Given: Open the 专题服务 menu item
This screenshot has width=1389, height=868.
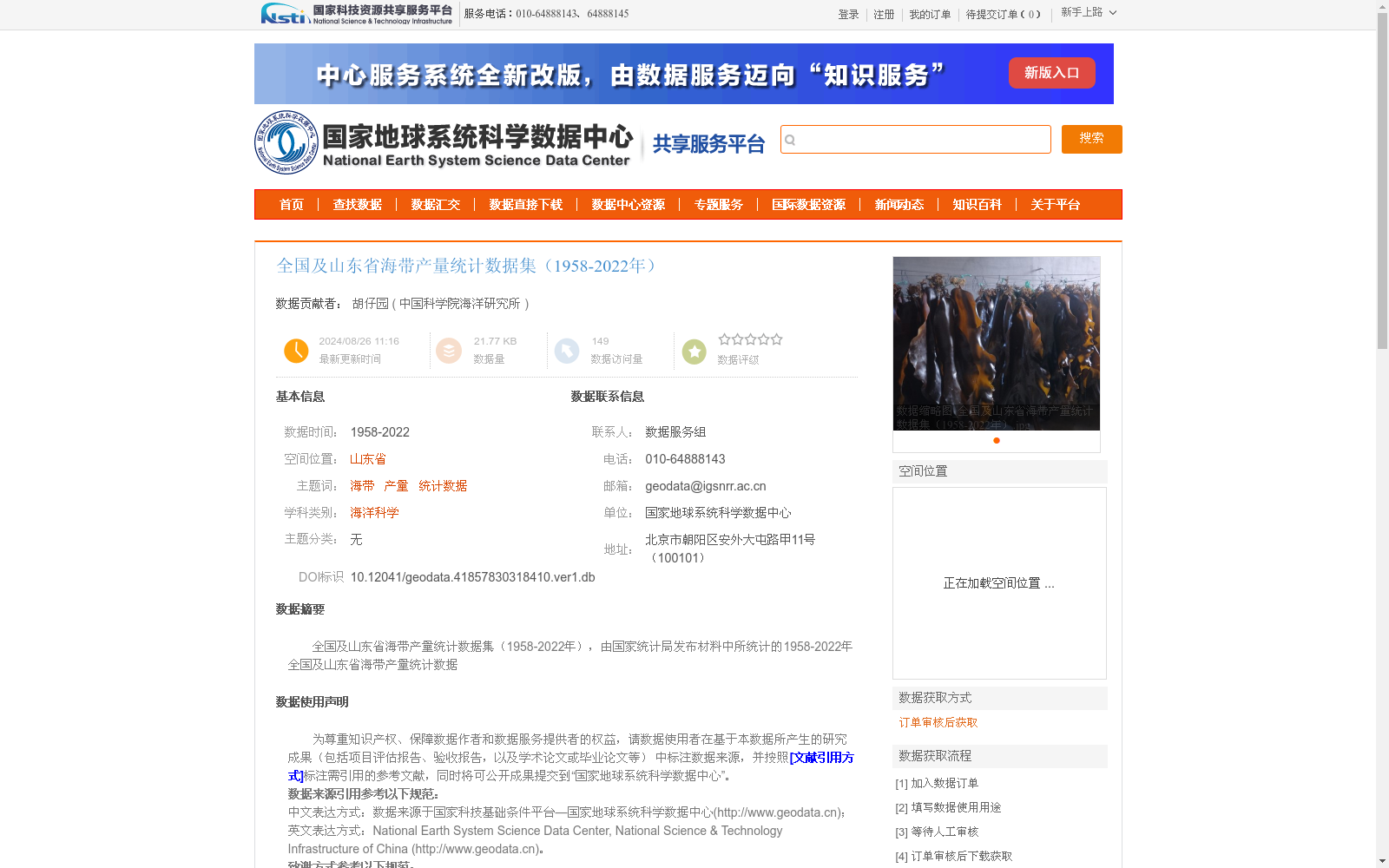Looking at the screenshot, I should pyautogui.click(x=719, y=205).
